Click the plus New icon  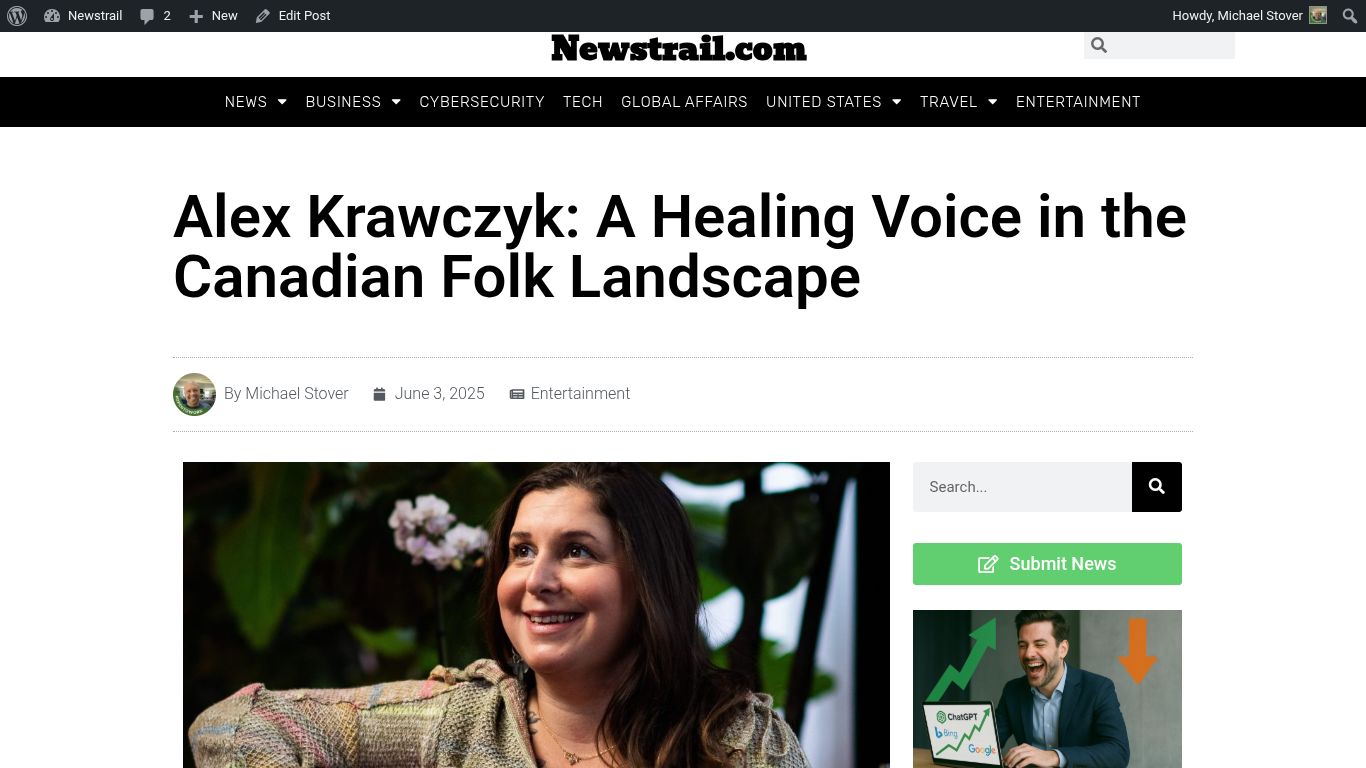196,16
